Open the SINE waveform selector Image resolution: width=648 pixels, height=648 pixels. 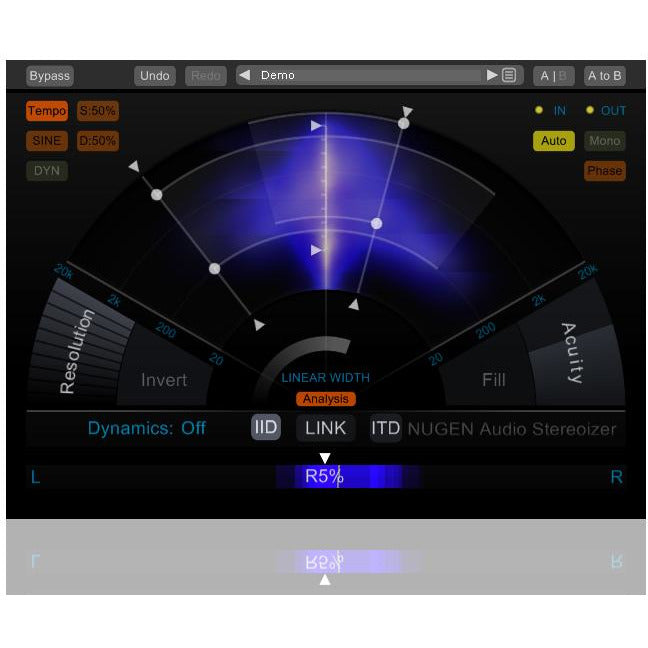(47, 141)
